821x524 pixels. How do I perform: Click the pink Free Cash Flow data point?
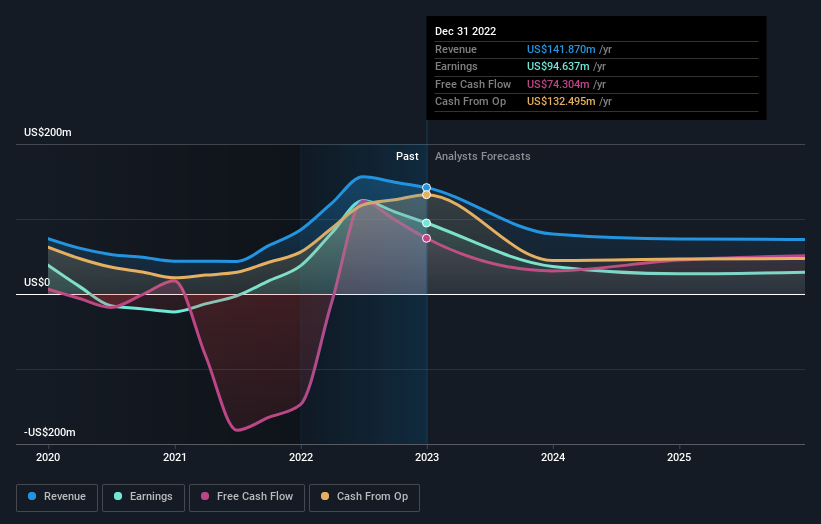427,238
